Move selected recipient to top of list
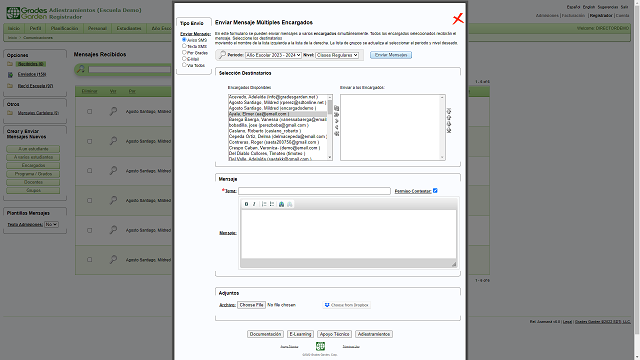The height and width of the screenshot is (360, 640). click(x=449, y=111)
